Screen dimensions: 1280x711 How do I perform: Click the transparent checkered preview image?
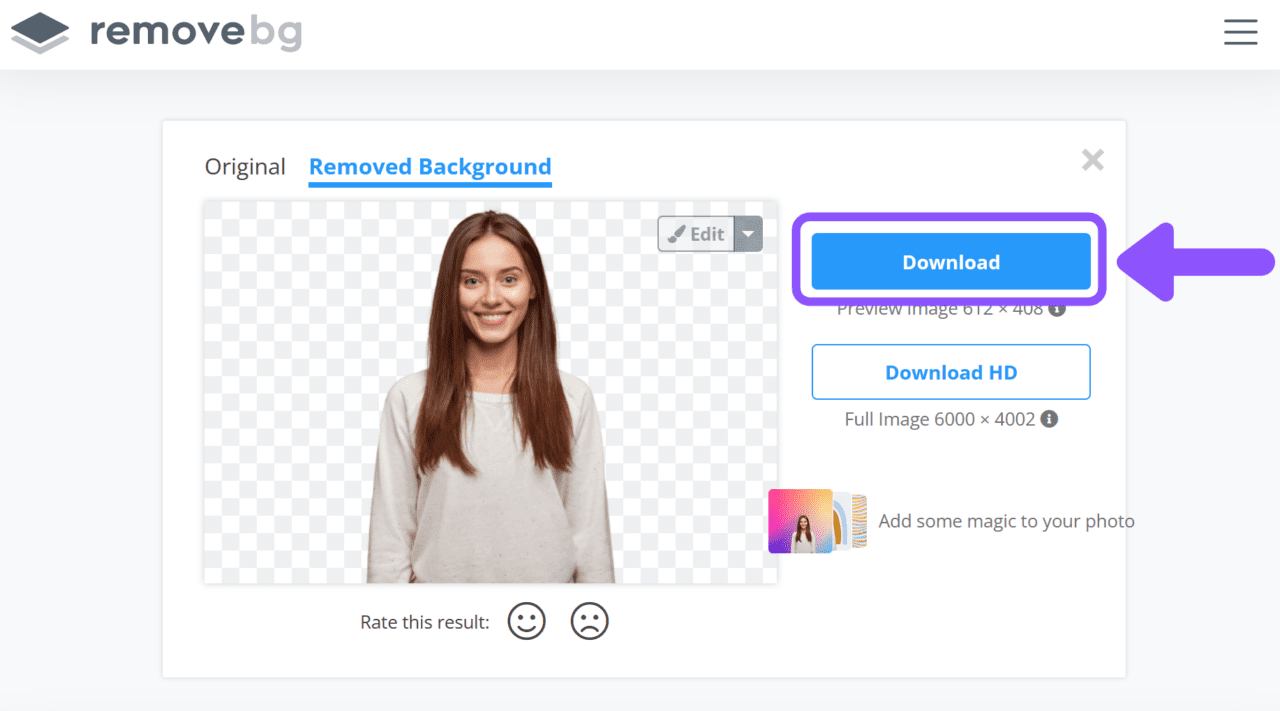tap(488, 390)
